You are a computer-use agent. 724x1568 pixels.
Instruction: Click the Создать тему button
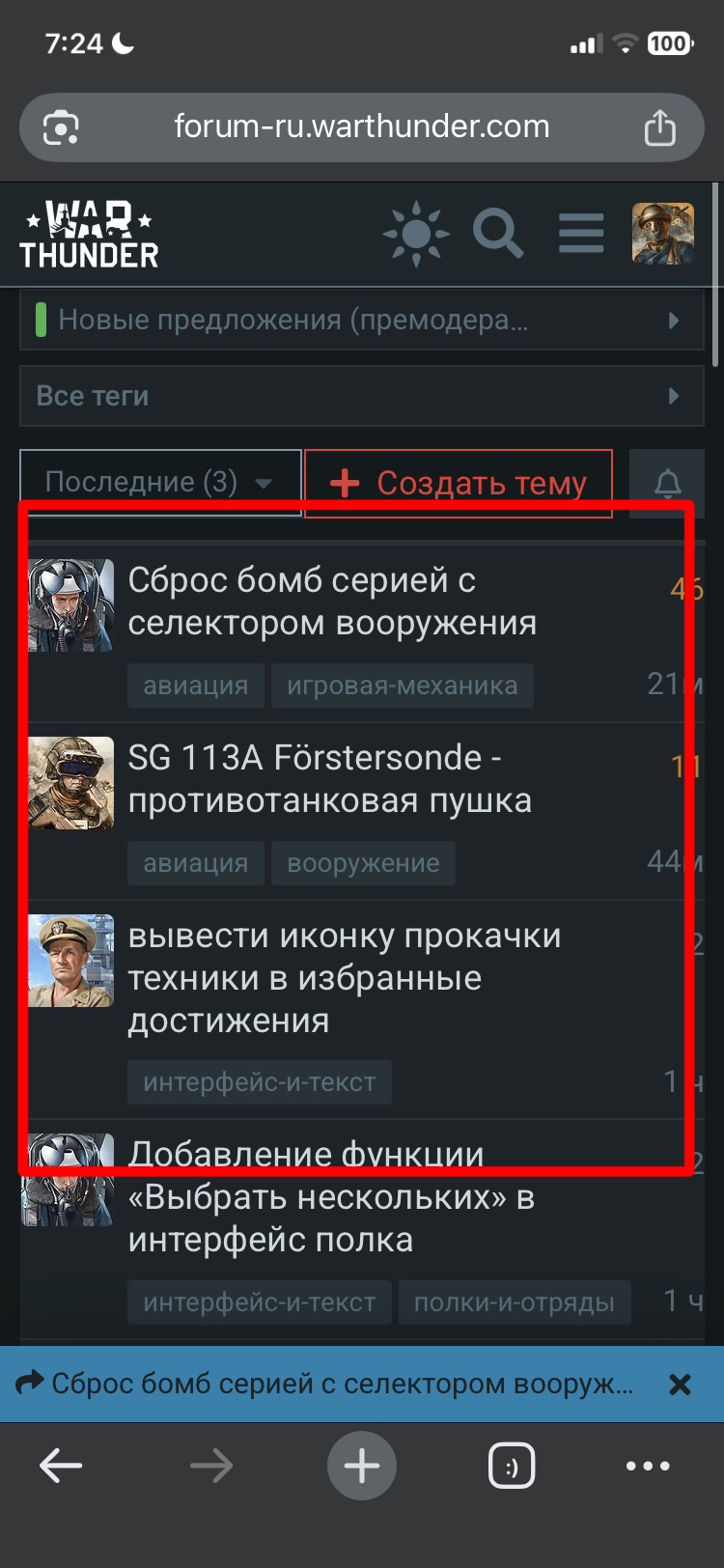tap(459, 483)
